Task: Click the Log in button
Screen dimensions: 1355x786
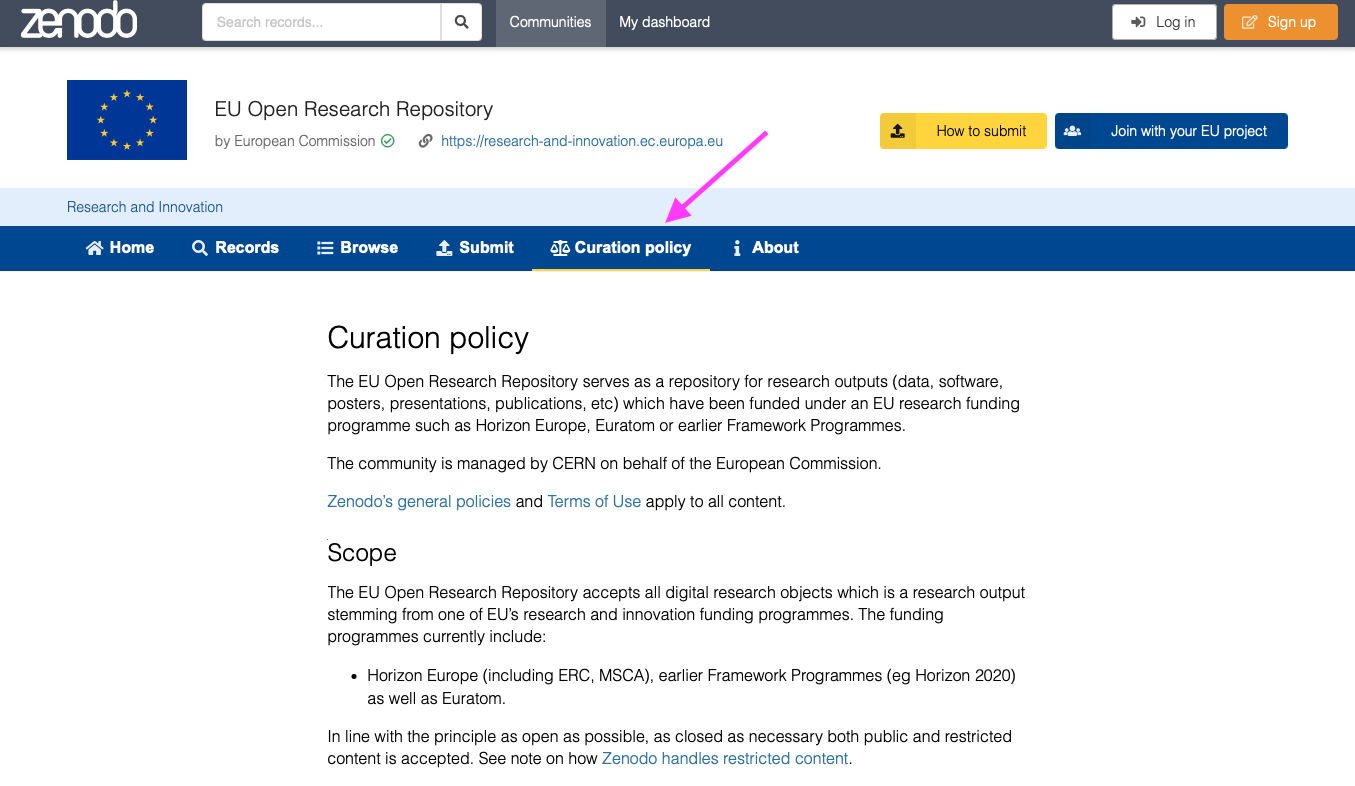Action: click(x=1164, y=22)
